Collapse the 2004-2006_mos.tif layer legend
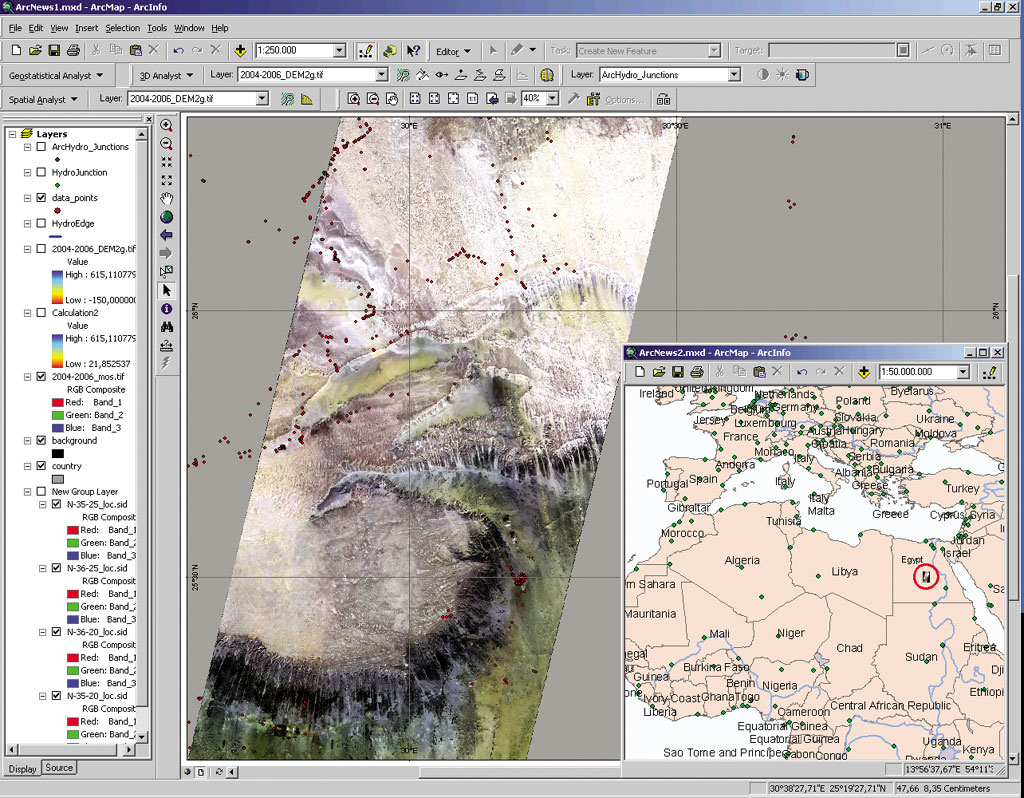The image size is (1024, 798). [27, 376]
